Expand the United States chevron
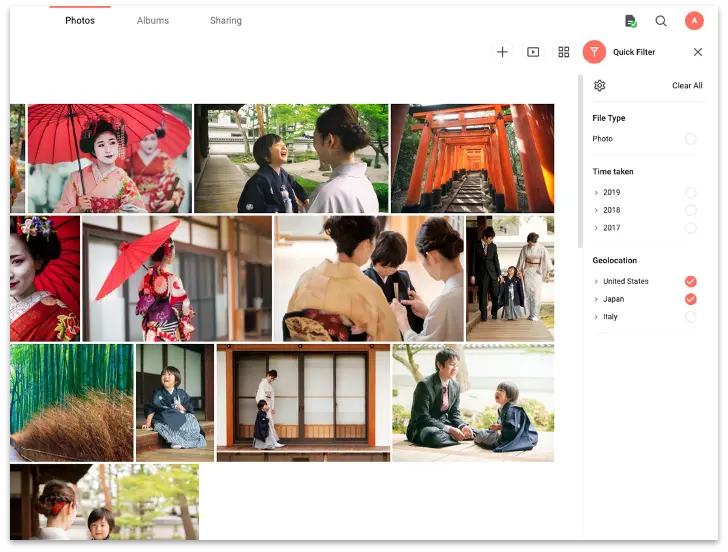 pos(596,281)
